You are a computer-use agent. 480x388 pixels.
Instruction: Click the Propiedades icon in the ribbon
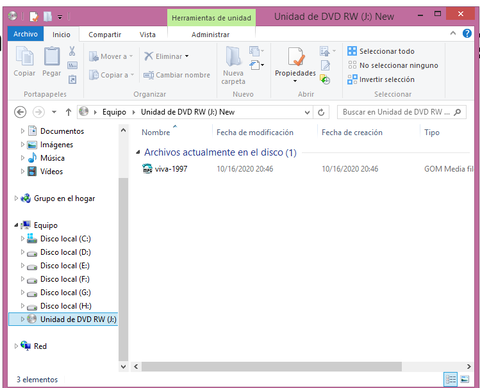pos(296,57)
